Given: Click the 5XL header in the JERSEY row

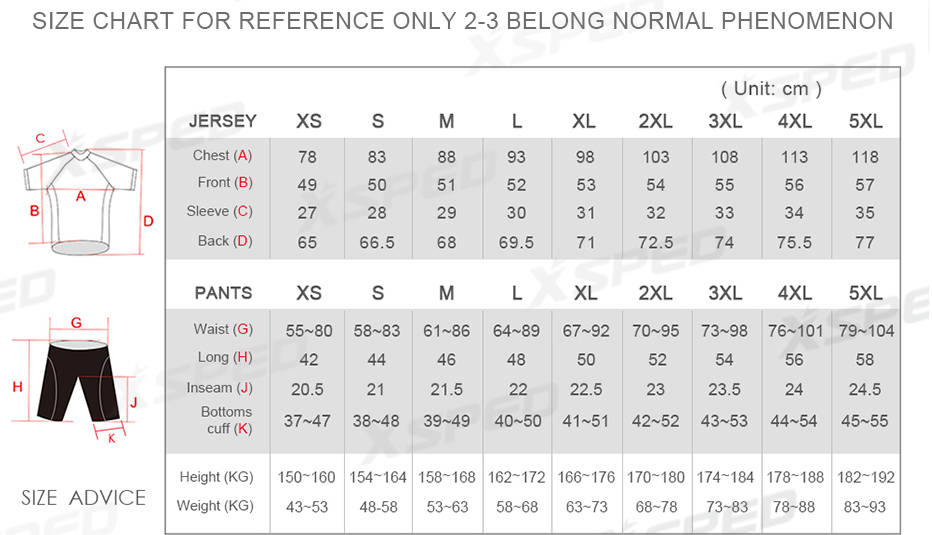Looking at the screenshot, I should tap(865, 121).
